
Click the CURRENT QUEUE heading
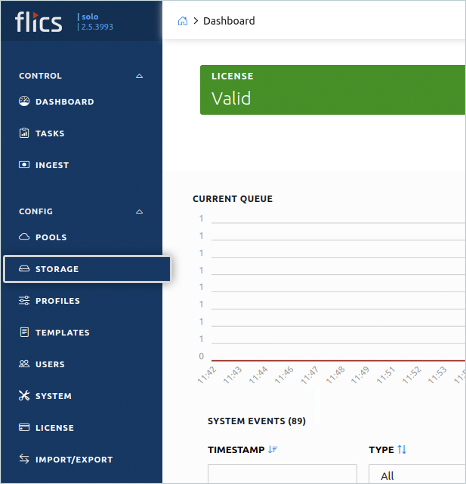233,199
